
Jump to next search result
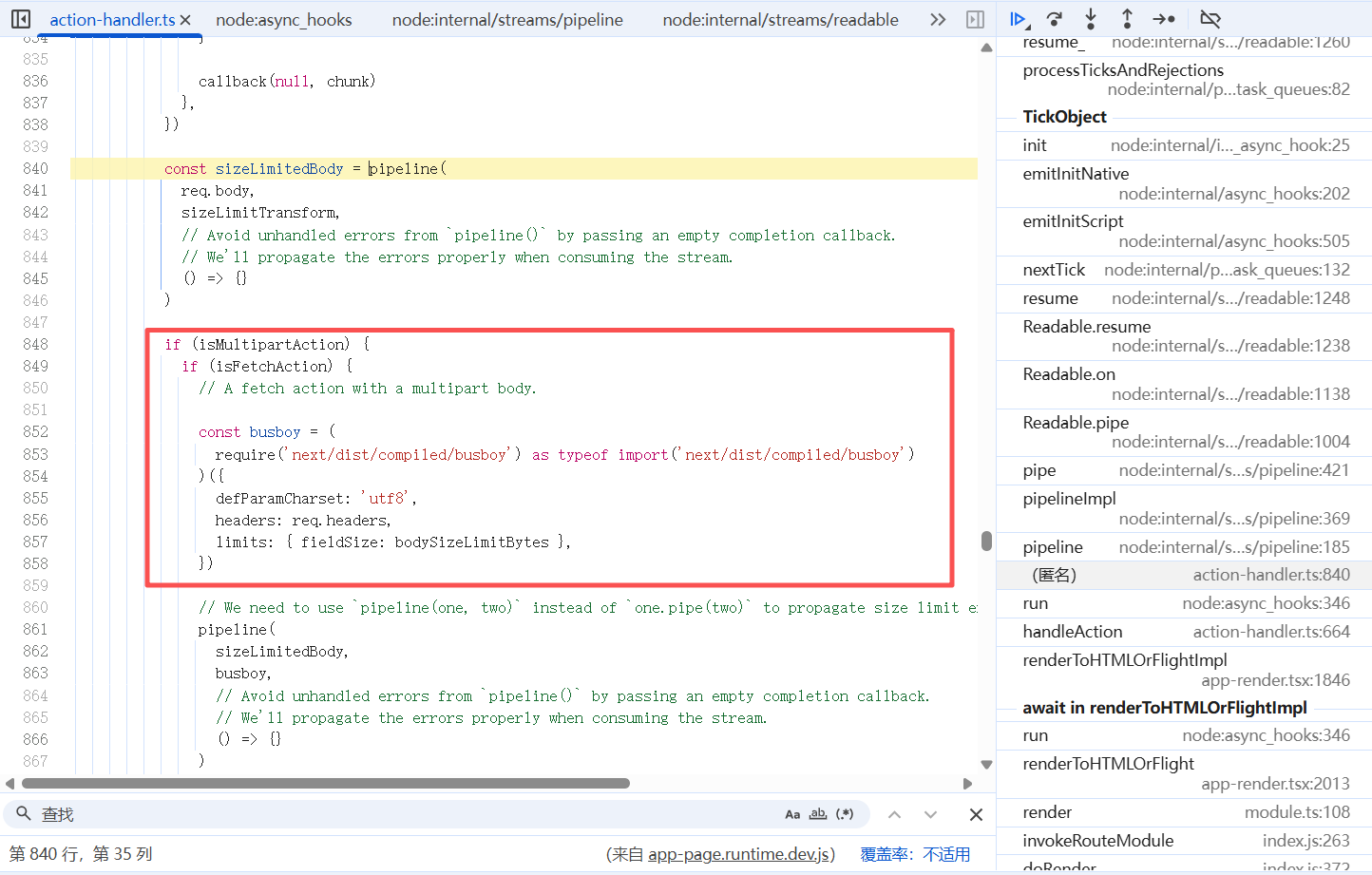click(930, 814)
